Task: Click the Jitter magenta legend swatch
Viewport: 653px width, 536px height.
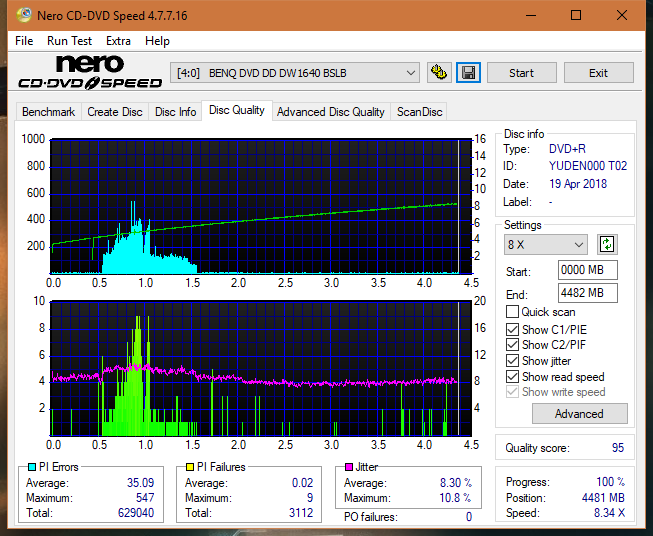Action: tap(349, 467)
